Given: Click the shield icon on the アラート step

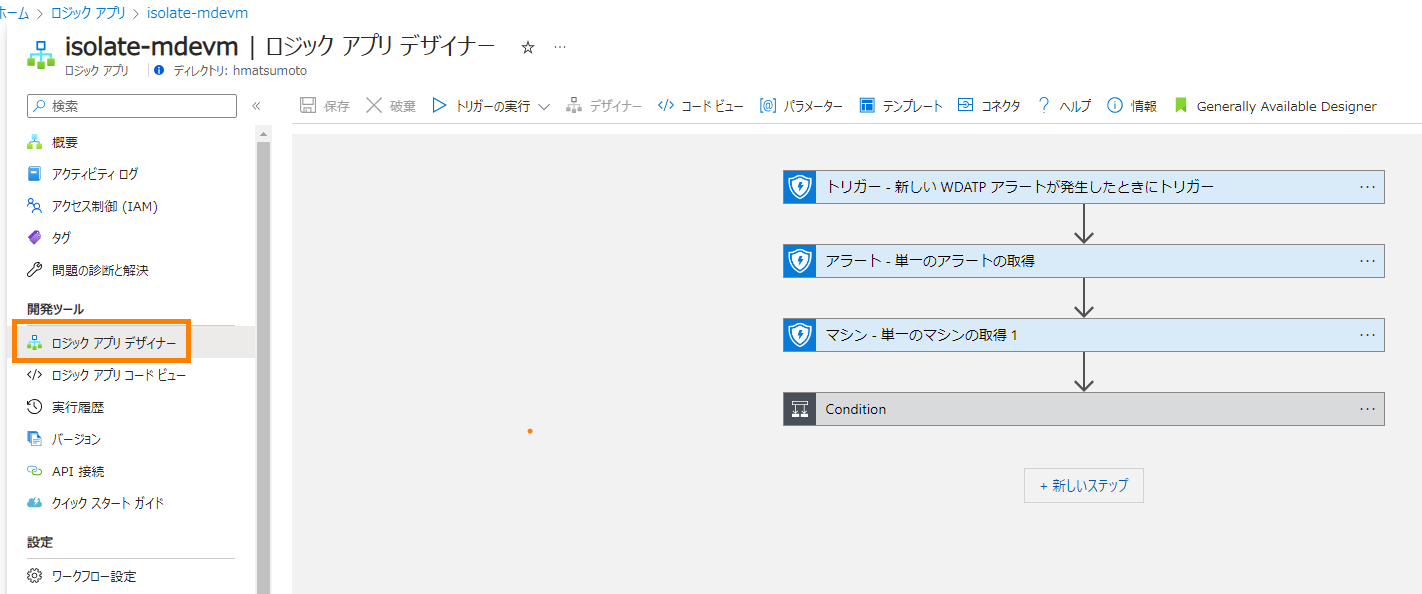Looking at the screenshot, I should (x=800, y=261).
